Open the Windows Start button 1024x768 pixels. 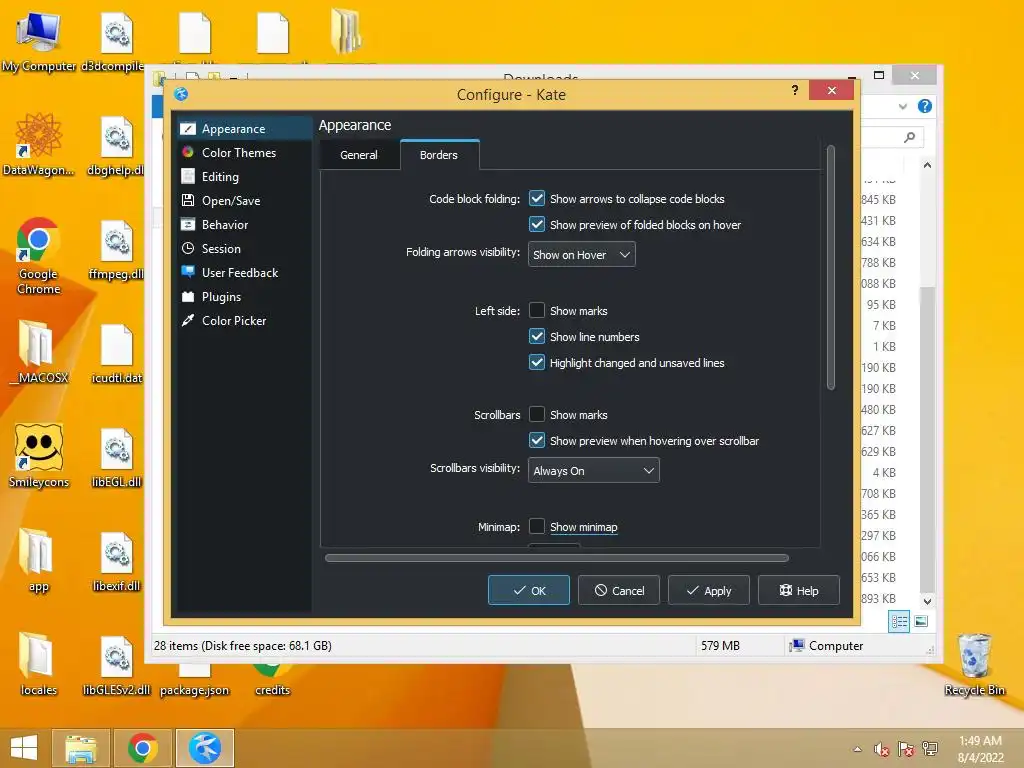pyautogui.click(x=24, y=748)
